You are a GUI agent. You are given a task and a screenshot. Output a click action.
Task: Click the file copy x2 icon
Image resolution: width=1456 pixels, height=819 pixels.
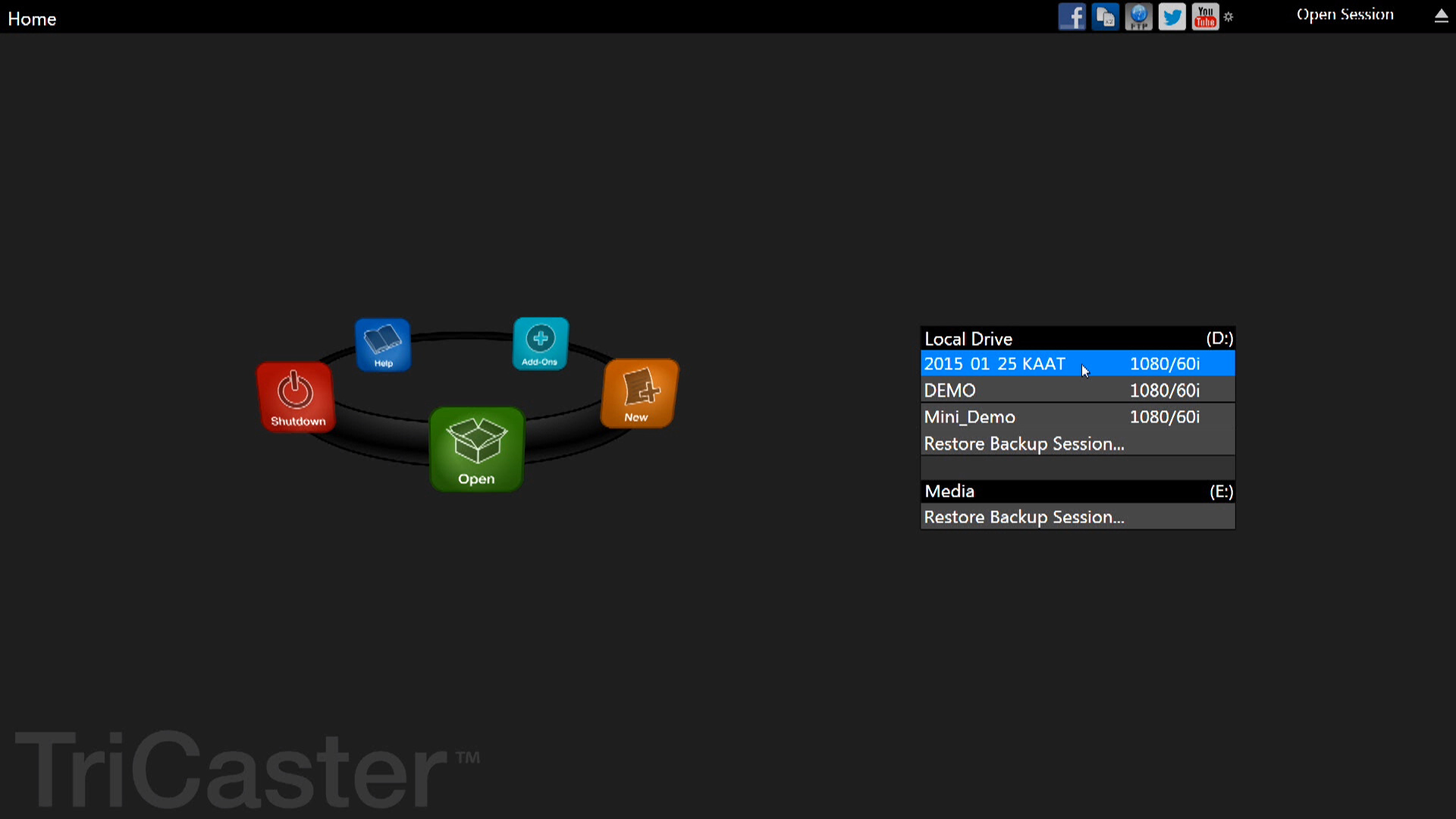[x=1105, y=16]
